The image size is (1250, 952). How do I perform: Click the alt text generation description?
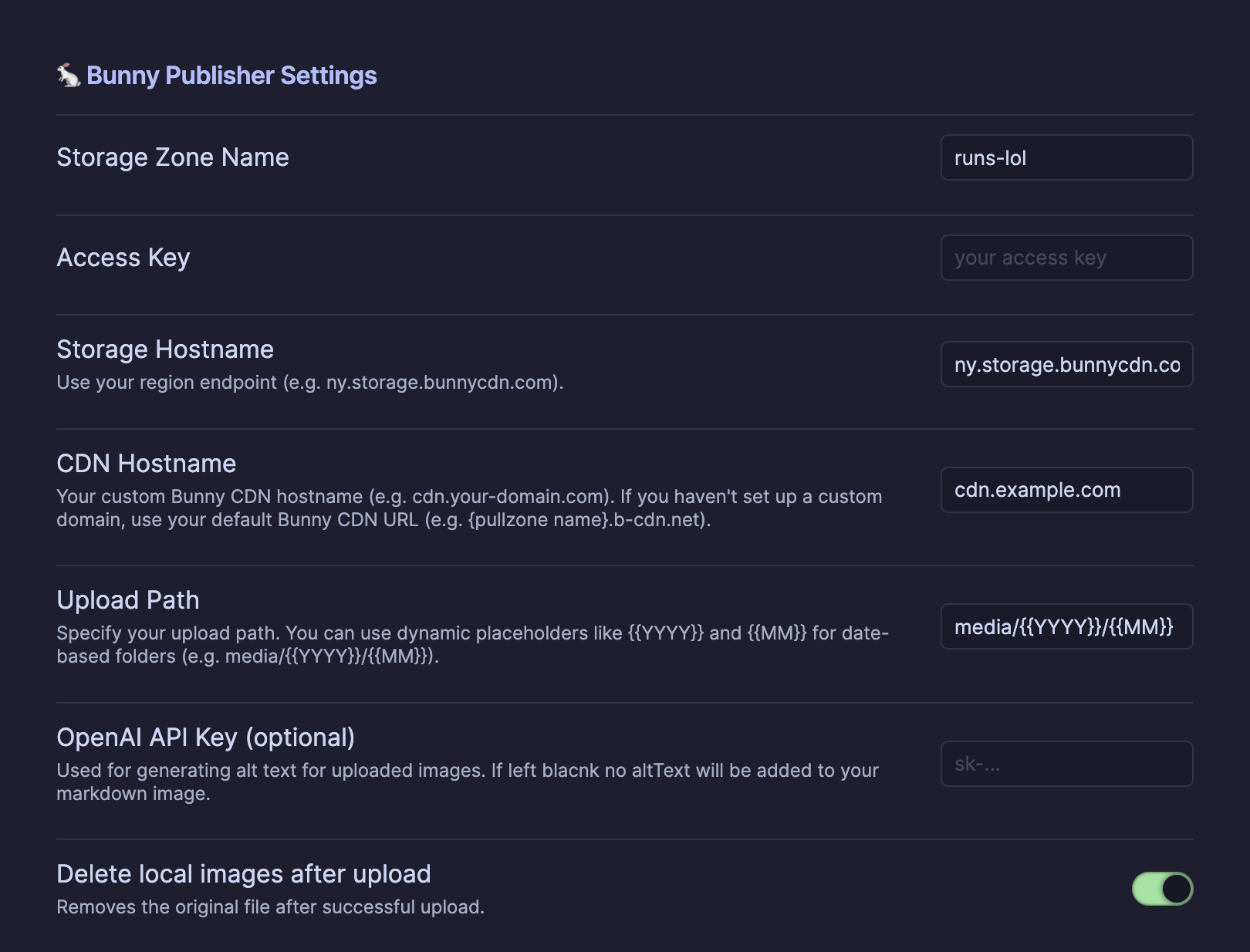468,782
